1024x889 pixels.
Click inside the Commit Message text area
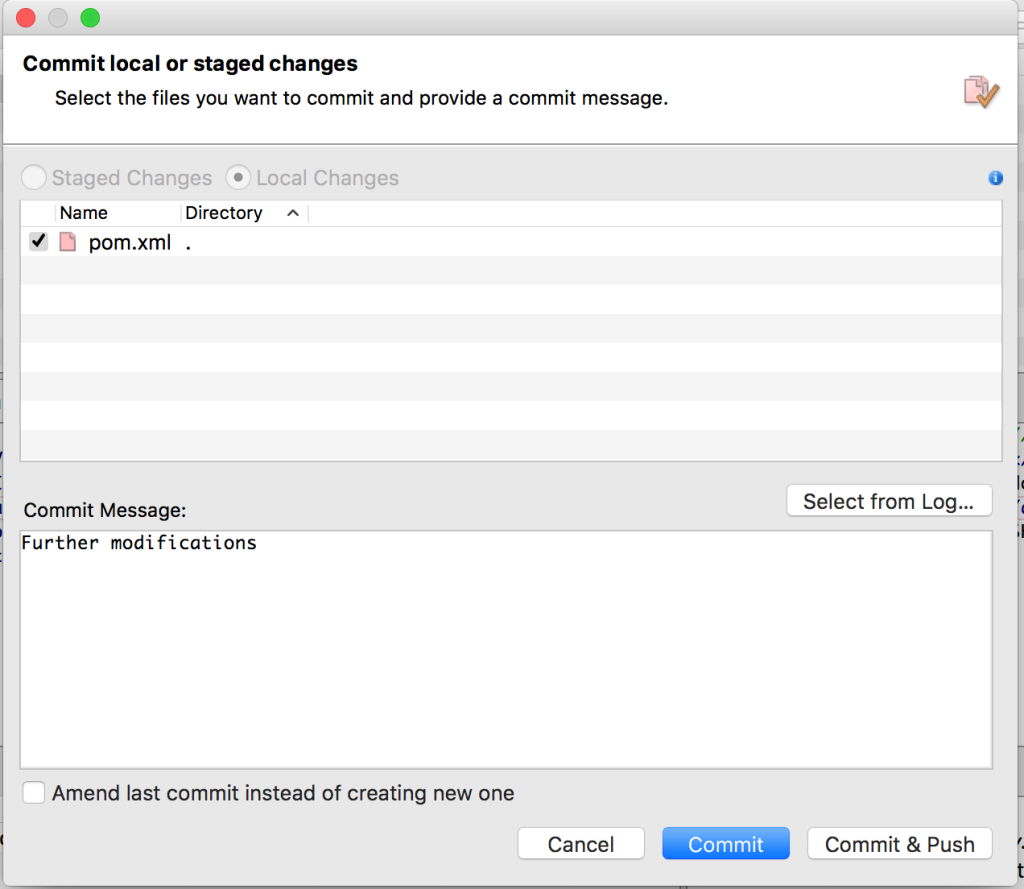click(506, 649)
